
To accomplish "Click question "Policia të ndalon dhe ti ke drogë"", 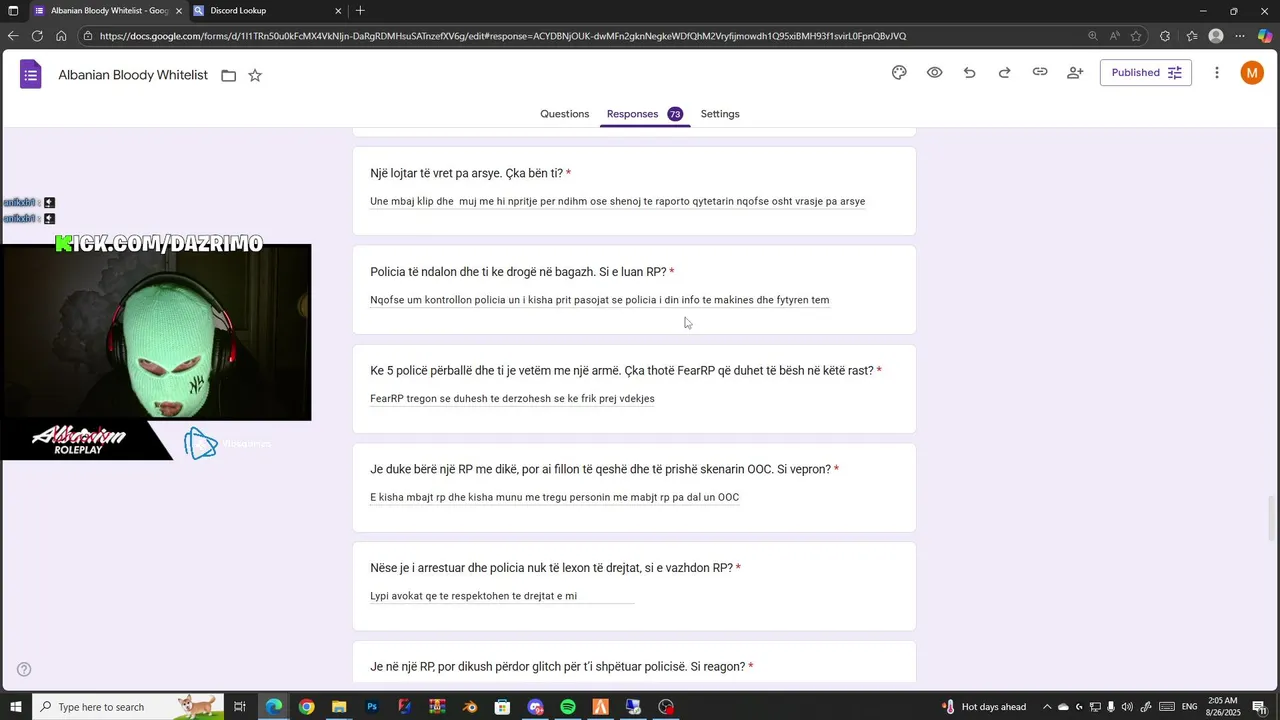I will (x=518, y=272).
